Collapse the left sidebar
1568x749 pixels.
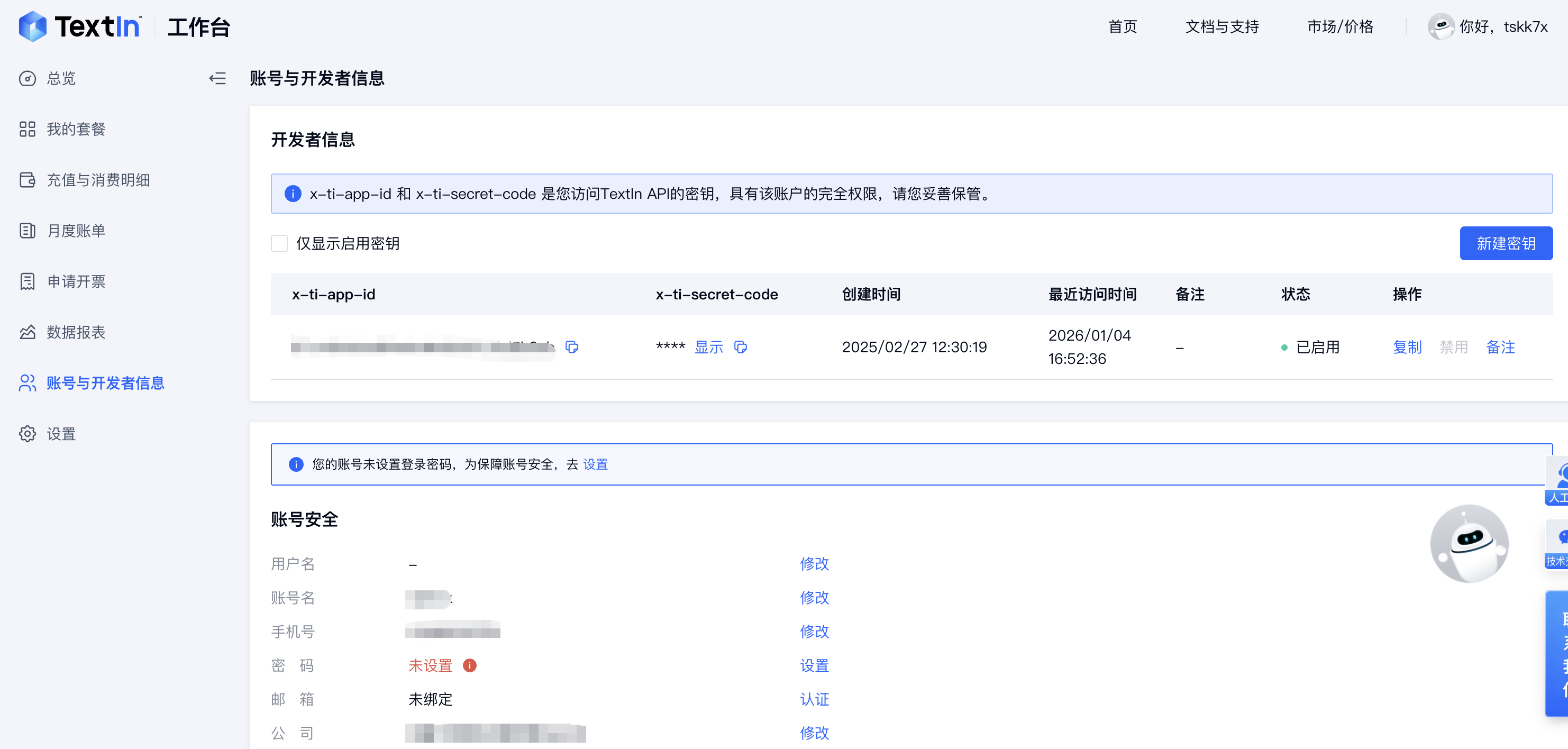click(x=217, y=78)
